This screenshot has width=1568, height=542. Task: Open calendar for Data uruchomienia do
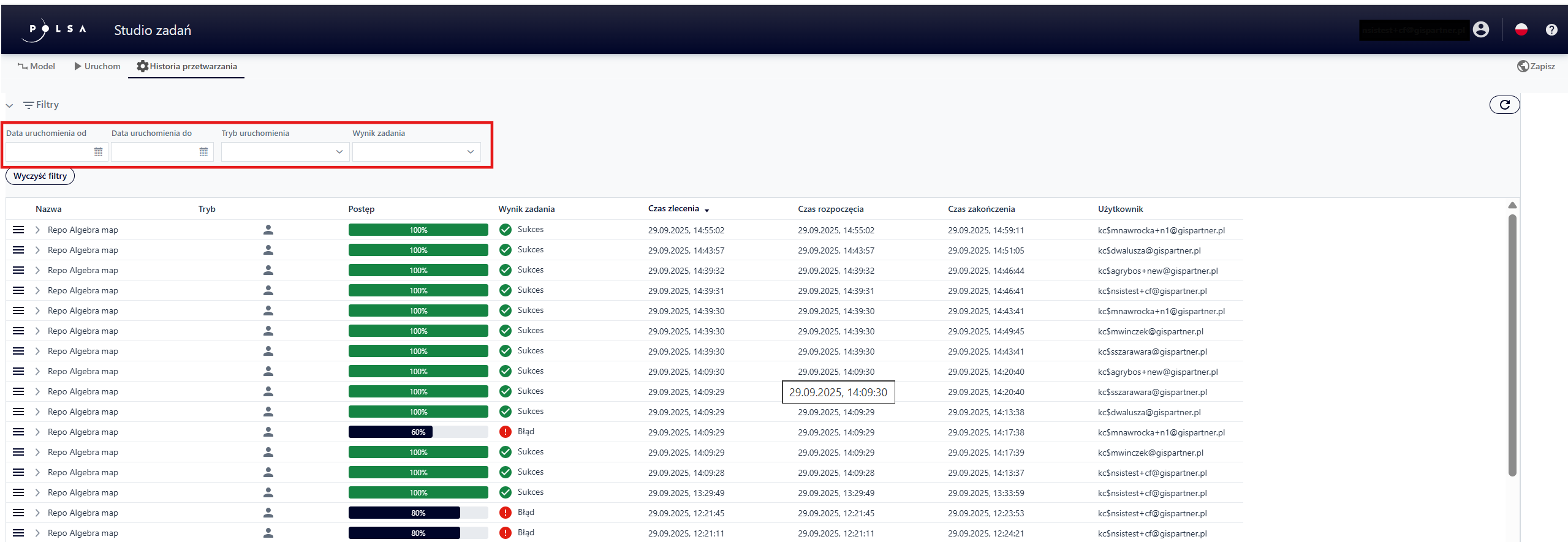203,152
